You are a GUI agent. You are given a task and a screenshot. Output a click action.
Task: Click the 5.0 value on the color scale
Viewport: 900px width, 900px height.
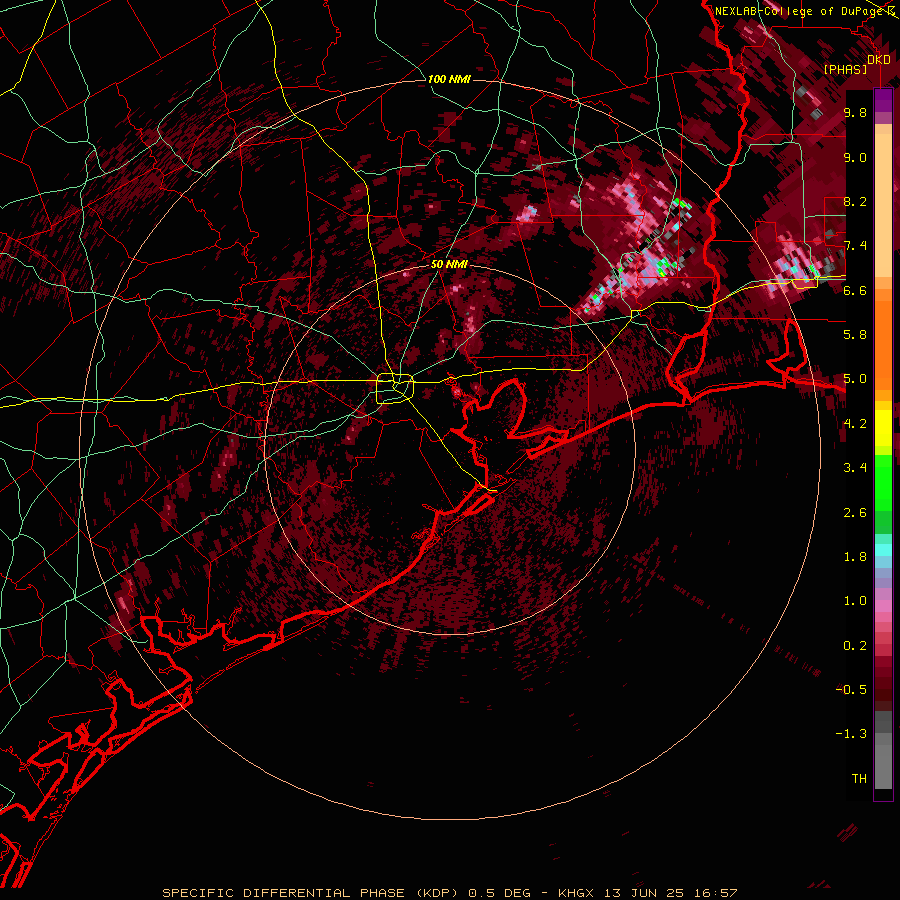[x=855, y=379]
